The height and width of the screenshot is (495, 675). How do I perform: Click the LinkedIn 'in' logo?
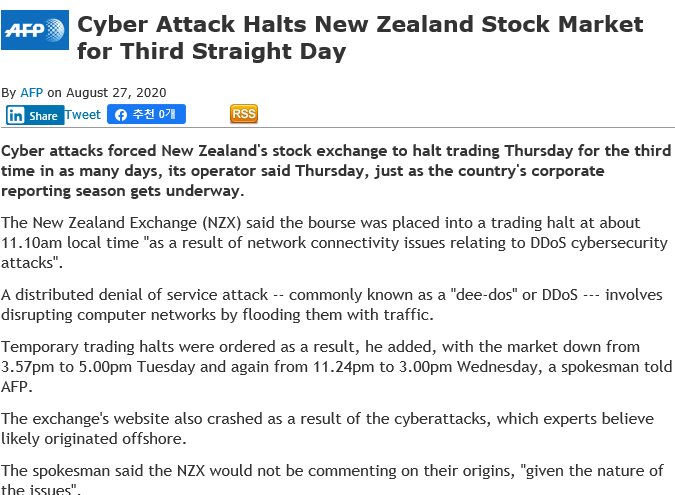point(16,115)
